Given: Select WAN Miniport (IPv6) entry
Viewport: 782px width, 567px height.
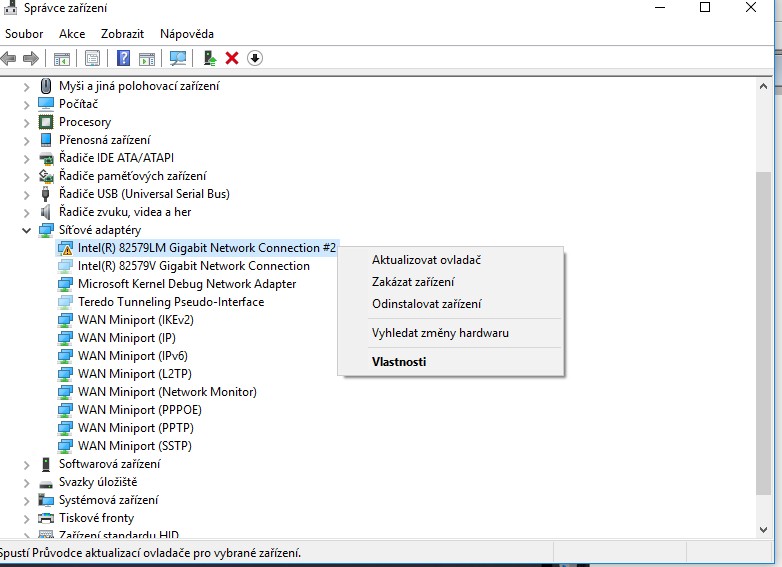Looking at the screenshot, I should (x=133, y=356).
